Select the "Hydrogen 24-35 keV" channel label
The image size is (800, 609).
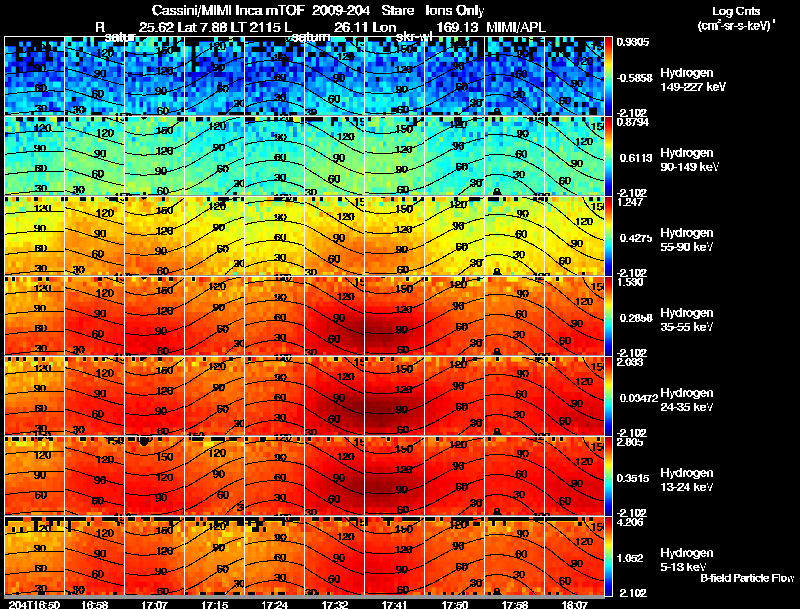point(687,399)
